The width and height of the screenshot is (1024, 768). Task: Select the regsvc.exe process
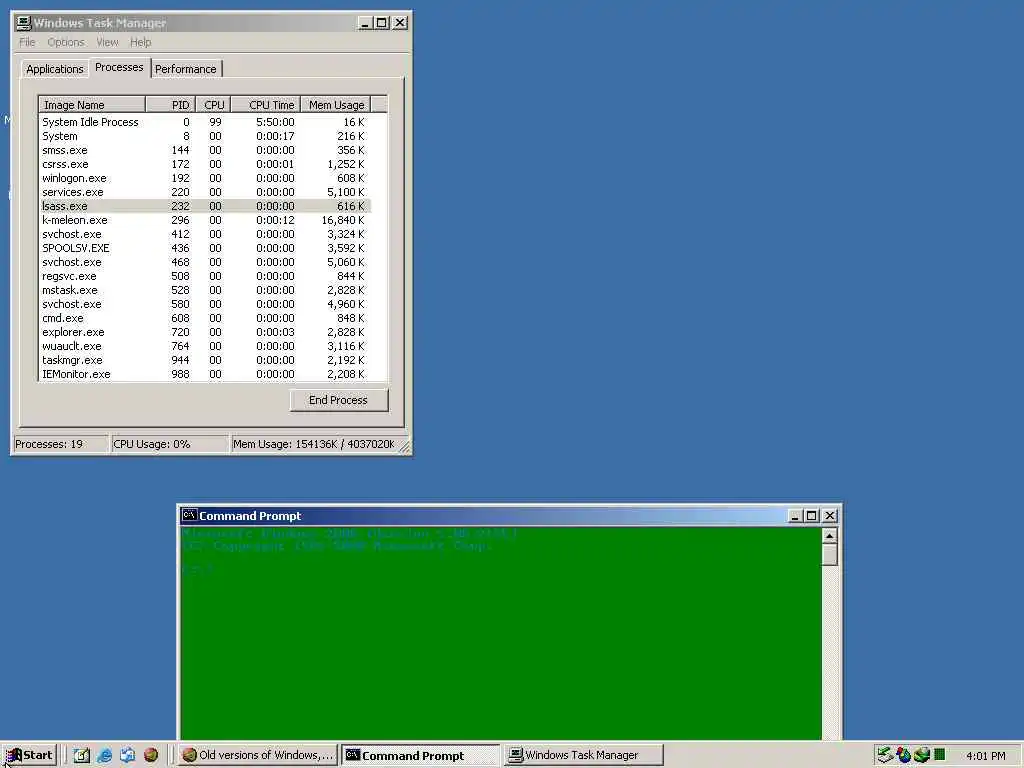click(204, 276)
